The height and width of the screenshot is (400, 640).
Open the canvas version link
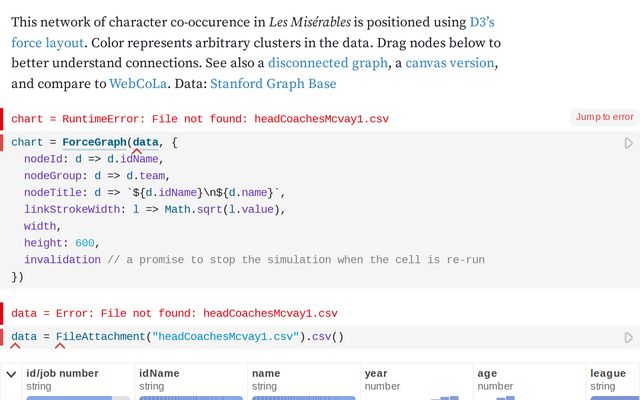(450, 63)
